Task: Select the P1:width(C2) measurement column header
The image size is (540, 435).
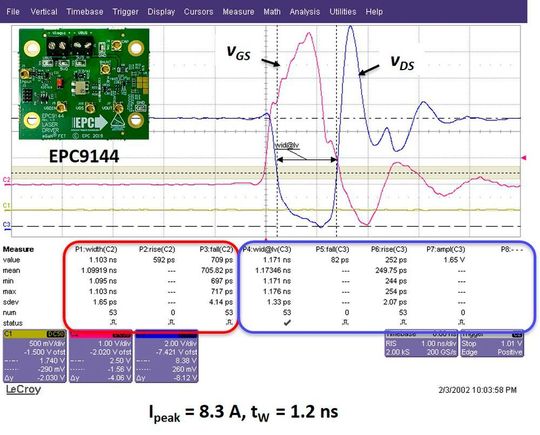Action: 96,249
